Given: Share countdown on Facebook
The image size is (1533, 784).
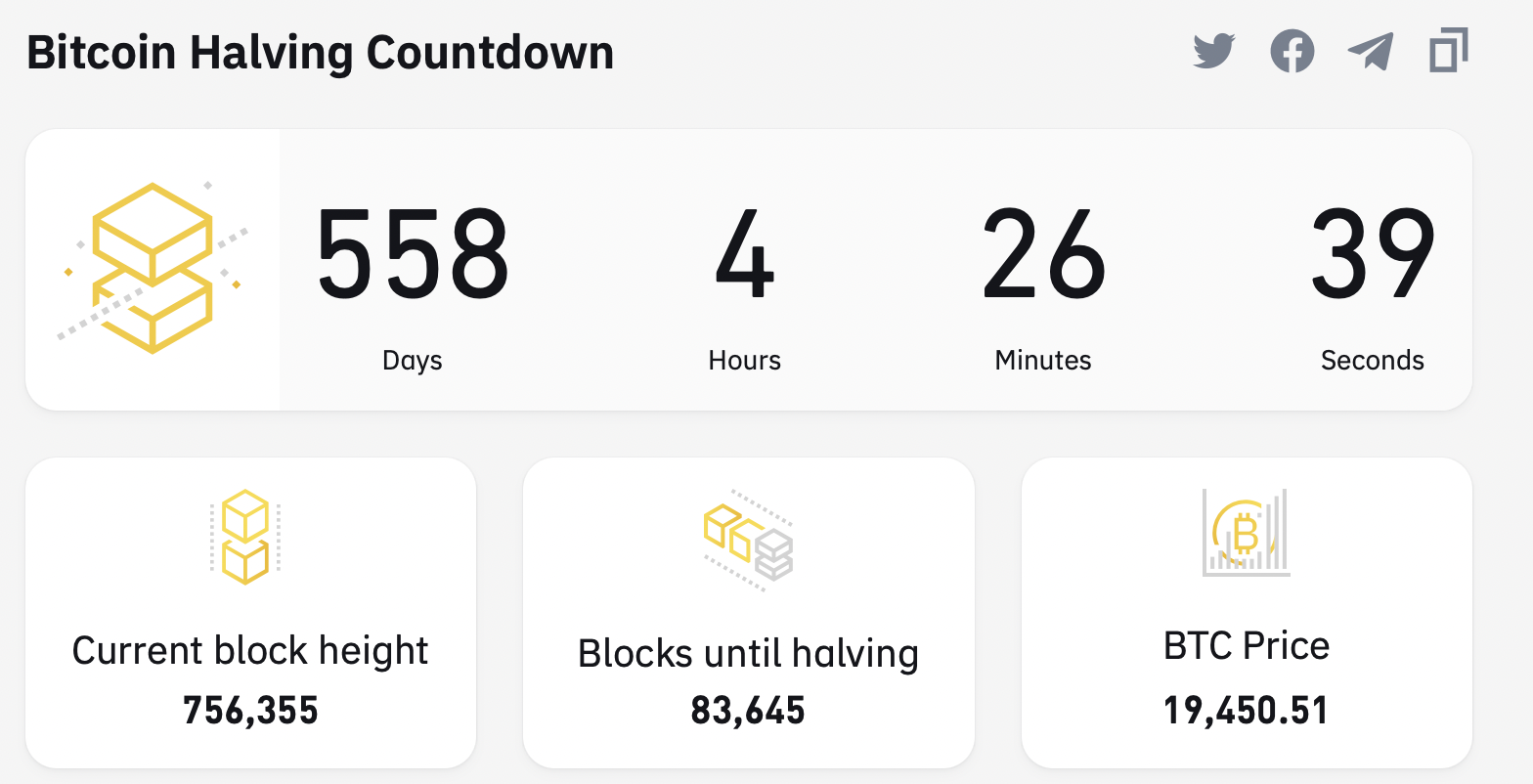Looking at the screenshot, I should pyautogui.click(x=1292, y=51).
